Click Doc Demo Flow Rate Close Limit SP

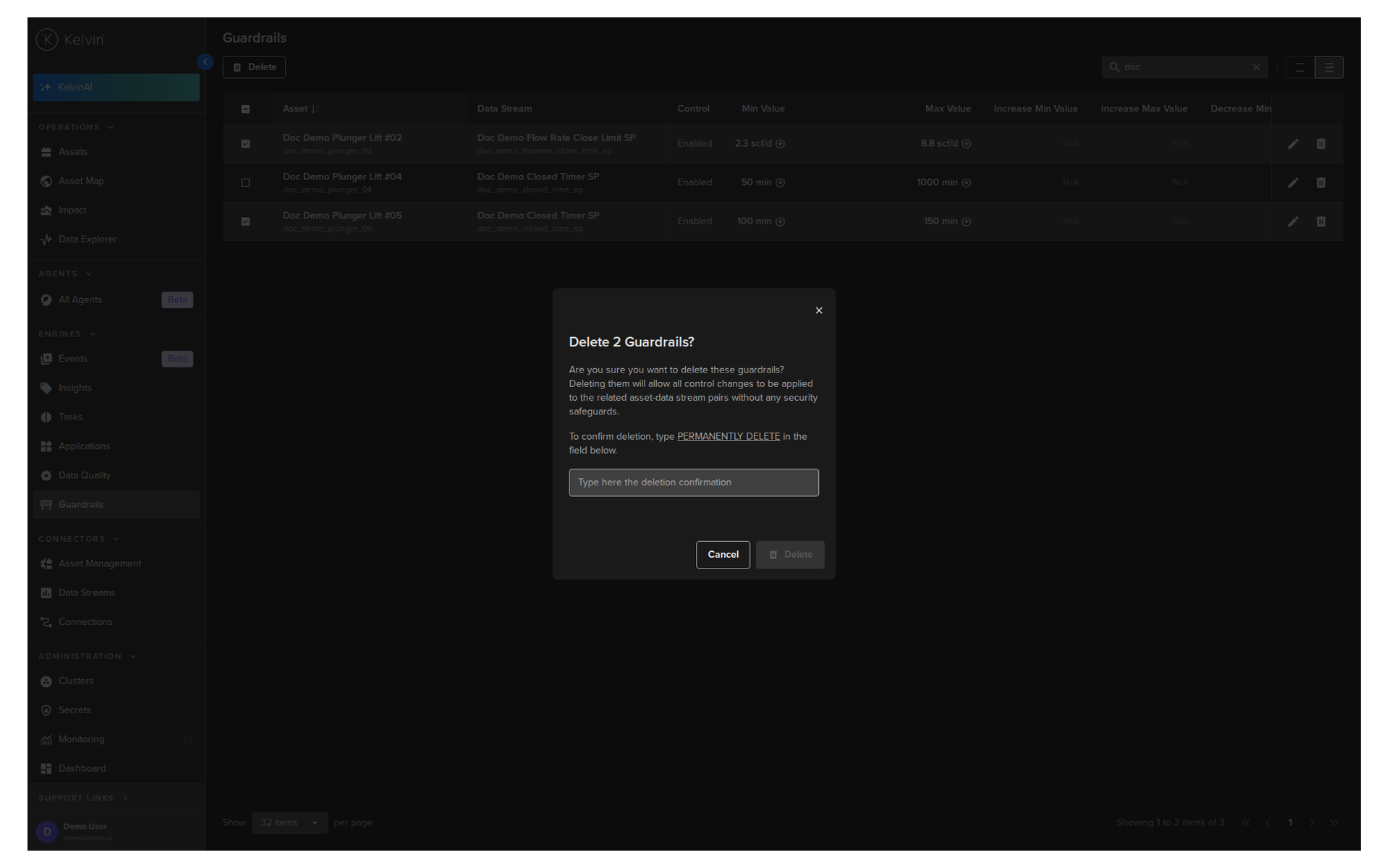pyautogui.click(x=556, y=137)
